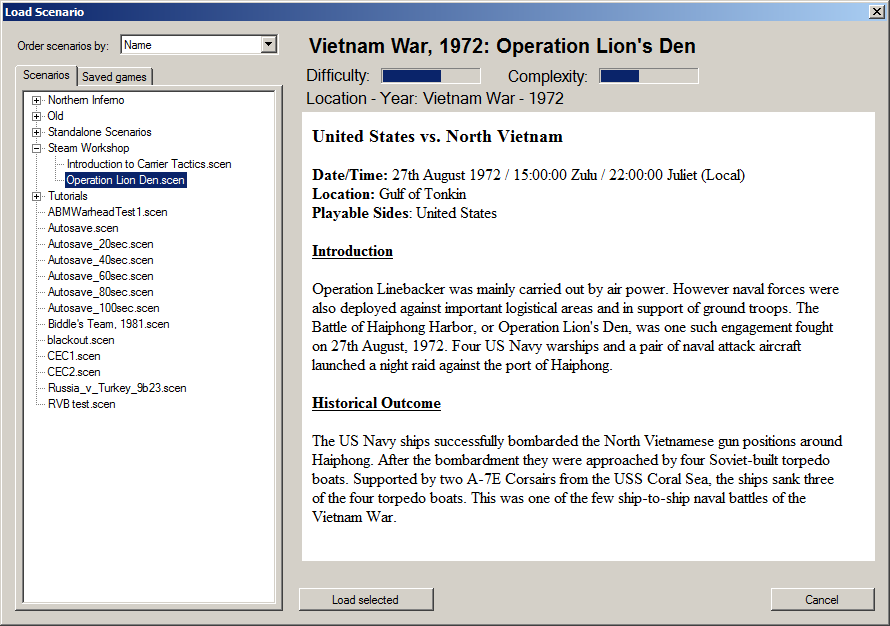Select Northern Inferno tree item
The height and width of the screenshot is (626, 890).
pos(86,100)
